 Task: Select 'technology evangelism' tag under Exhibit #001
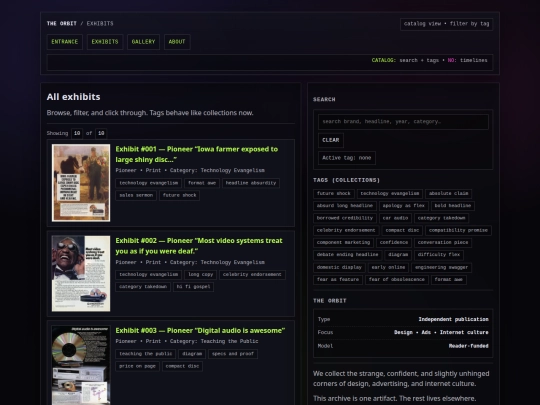(148, 183)
